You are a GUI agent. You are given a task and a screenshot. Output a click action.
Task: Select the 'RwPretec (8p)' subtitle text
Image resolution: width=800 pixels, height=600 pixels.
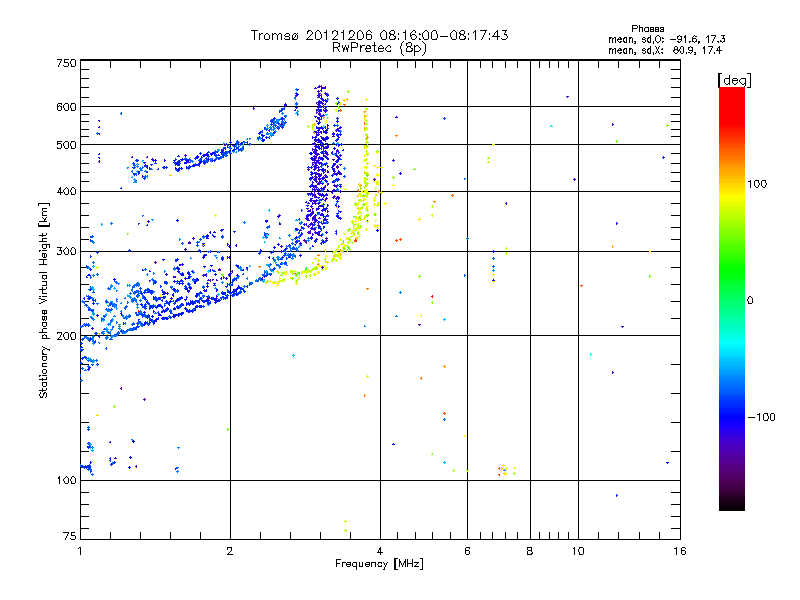coord(379,48)
